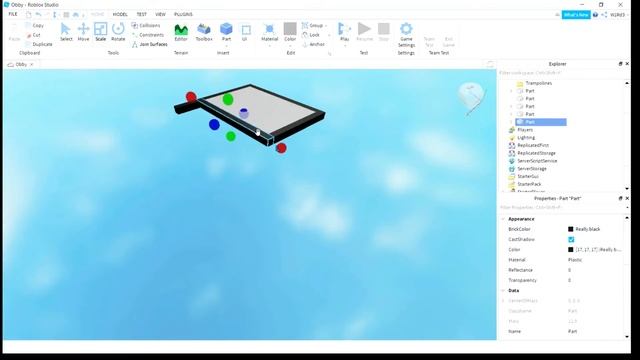This screenshot has height=360, width=640.
Task: Switch to the VIEW tab
Action: tap(160, 14)
